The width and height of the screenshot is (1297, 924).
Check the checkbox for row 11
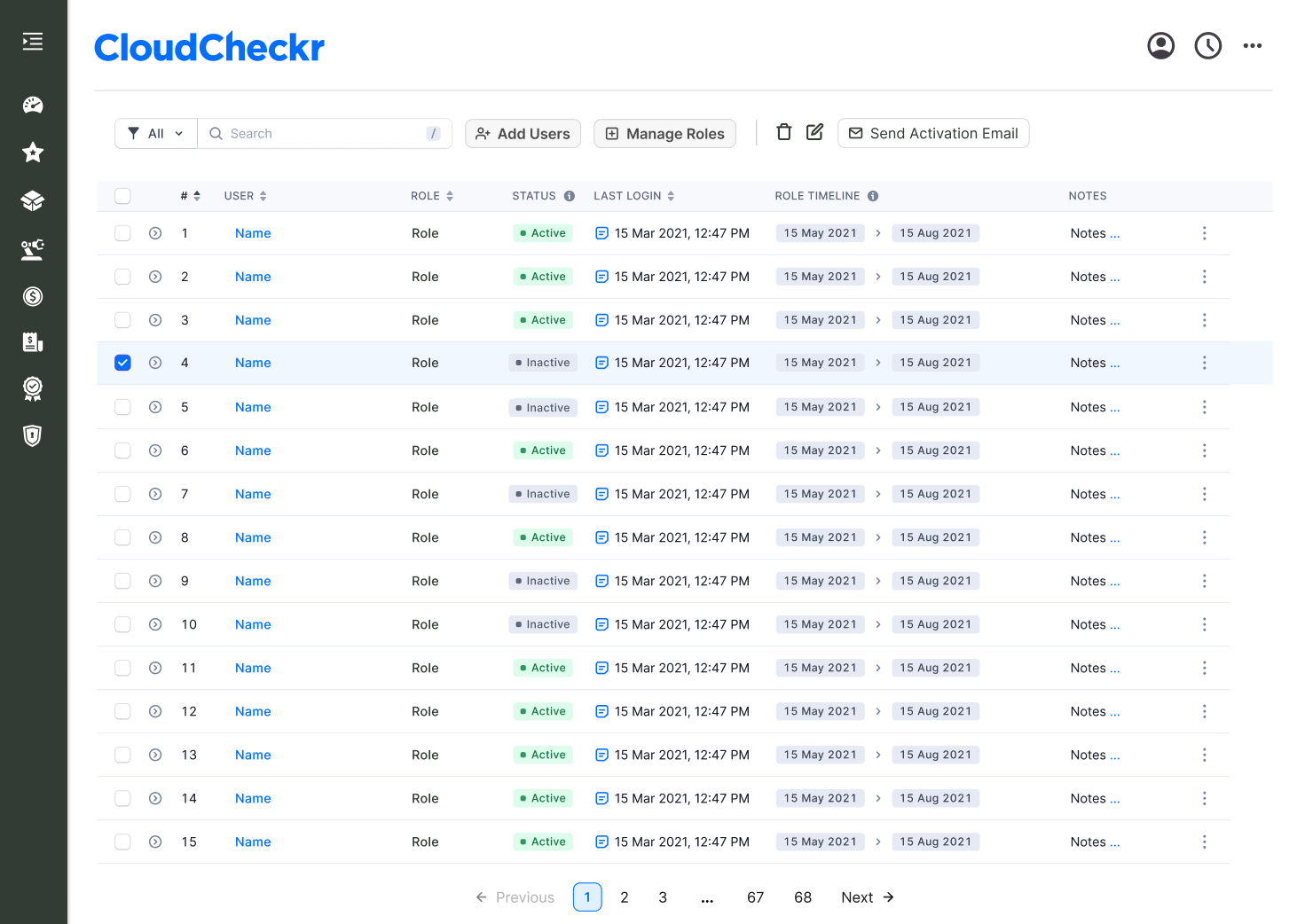pos(122,668)
